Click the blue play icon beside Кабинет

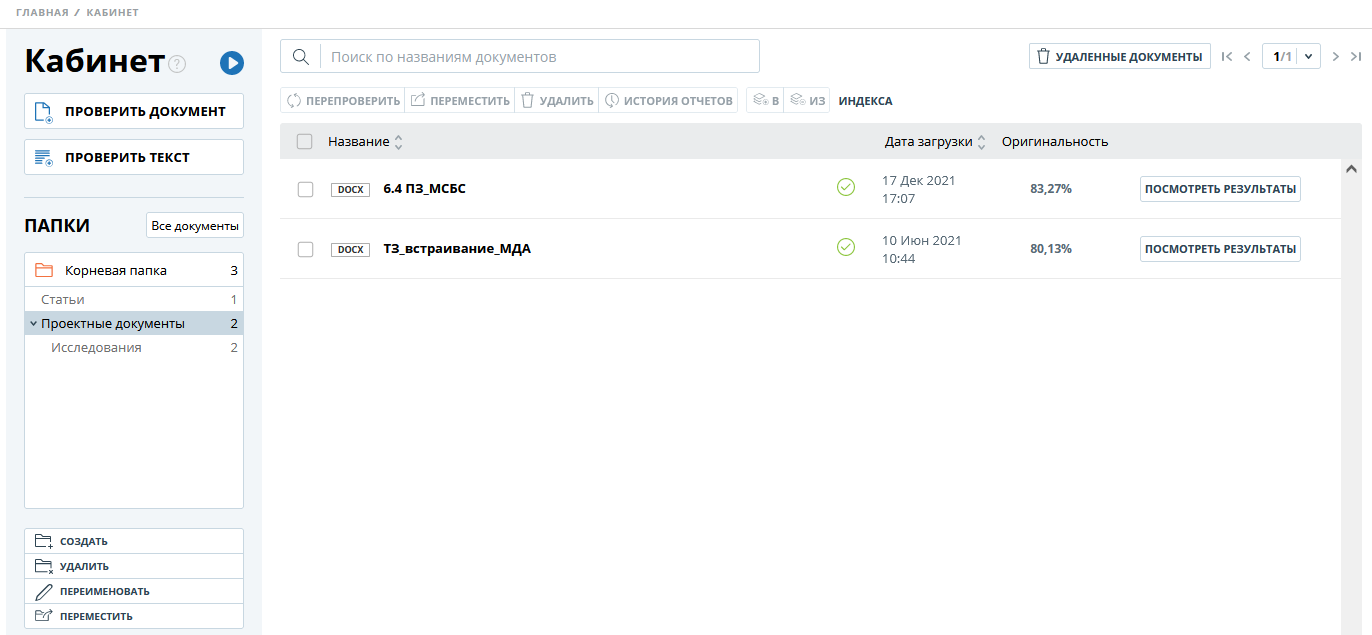tap(232, 63)
